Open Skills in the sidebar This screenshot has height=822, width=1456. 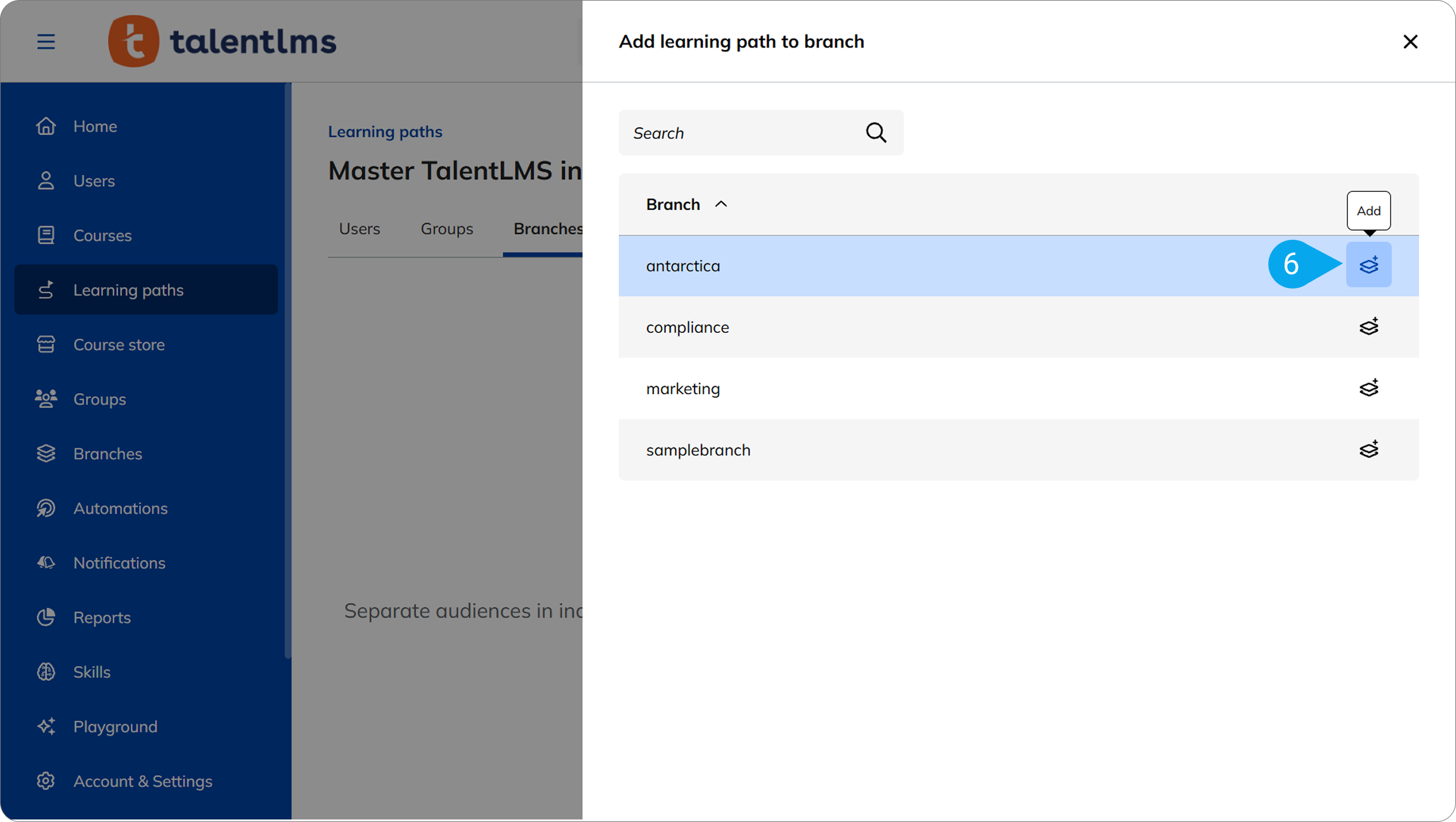tap(146, 671)
